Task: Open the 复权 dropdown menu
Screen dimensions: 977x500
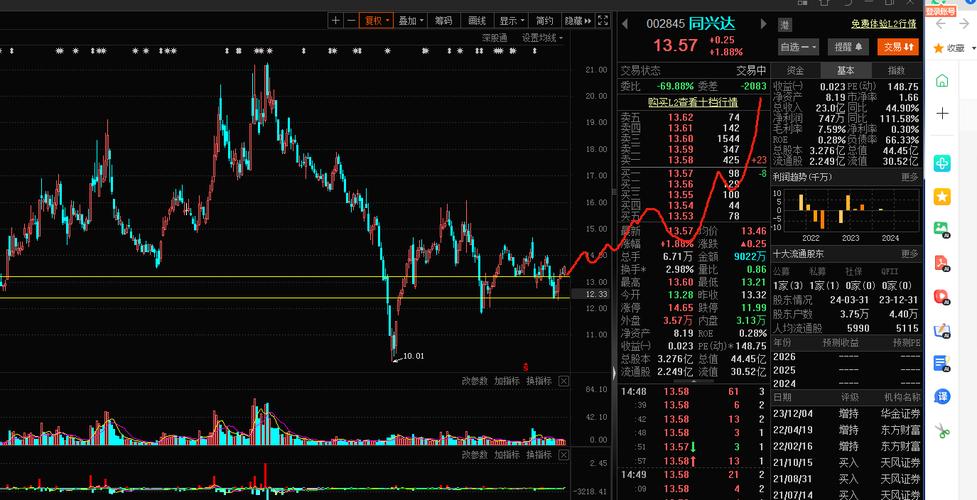Action: [x=377, y=20]
